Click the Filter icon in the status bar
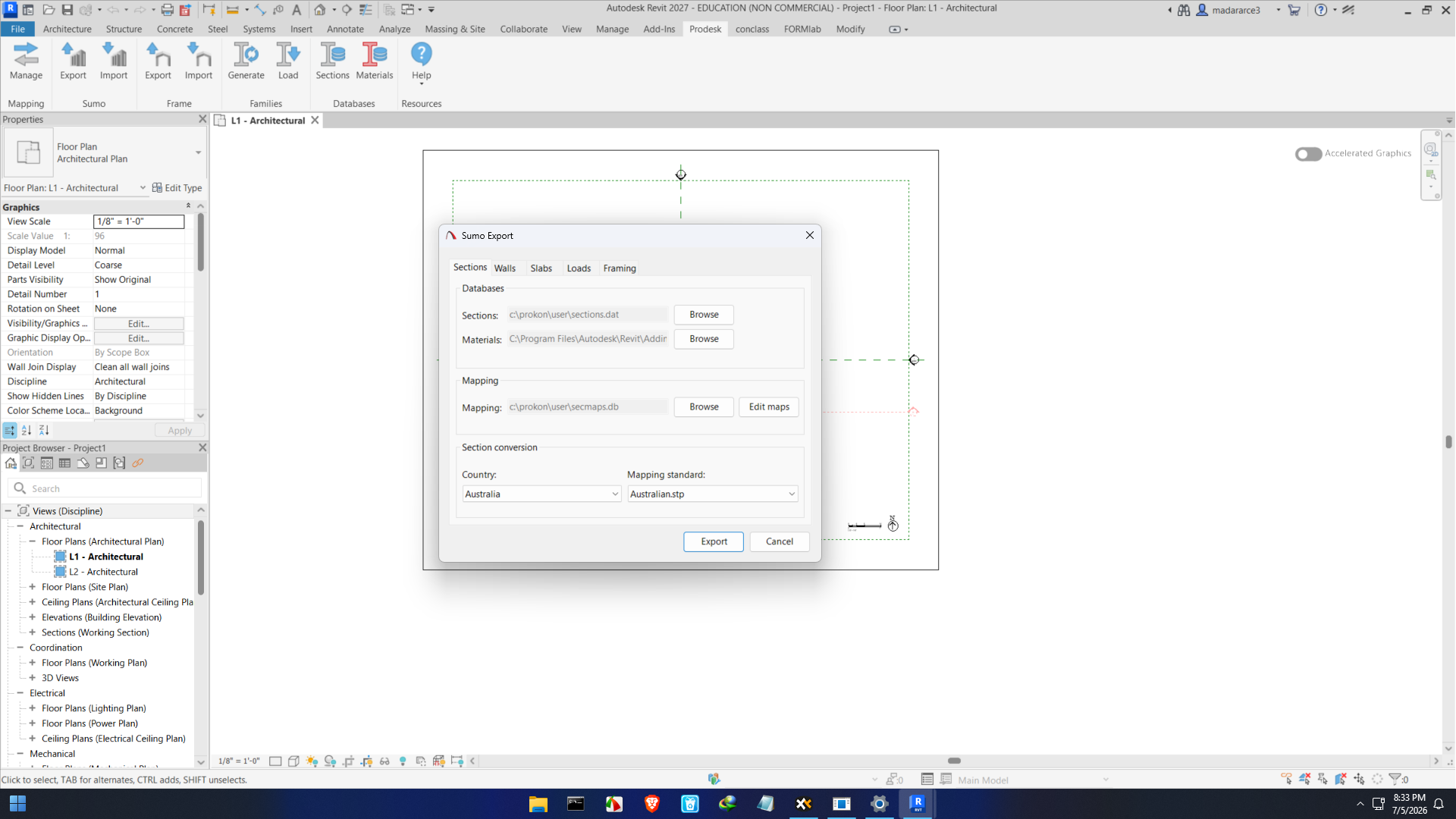The height and width of the screenshot is (819, 1456). pos(1395,779)
